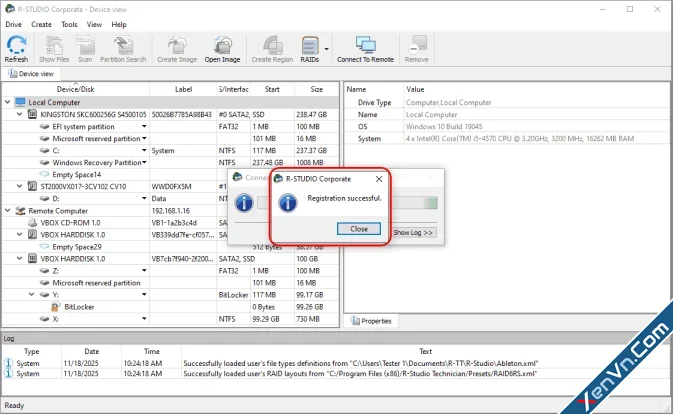Select the D: Data partition row

click(170, 198)
